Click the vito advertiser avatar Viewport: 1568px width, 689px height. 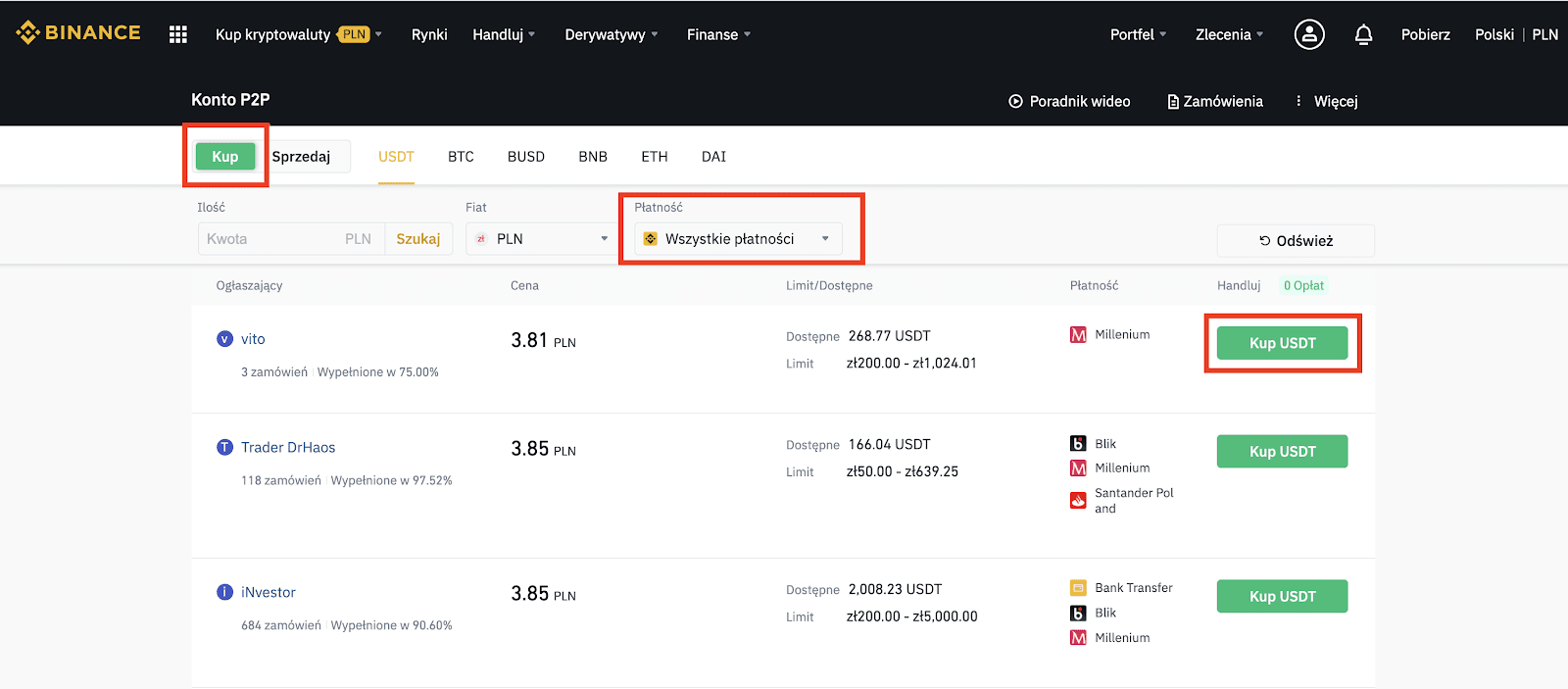pos(224,339)
